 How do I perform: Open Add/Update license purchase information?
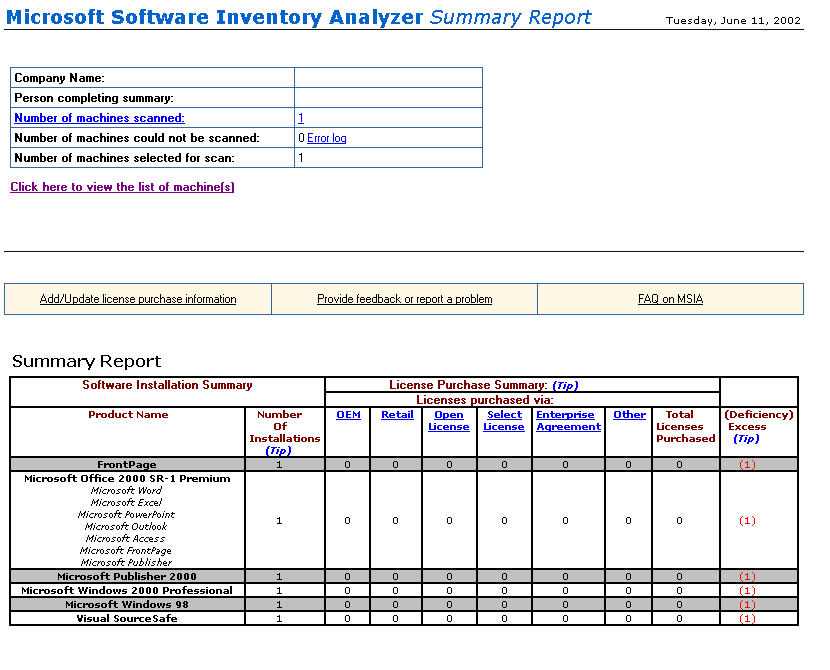tap(138, 299)
